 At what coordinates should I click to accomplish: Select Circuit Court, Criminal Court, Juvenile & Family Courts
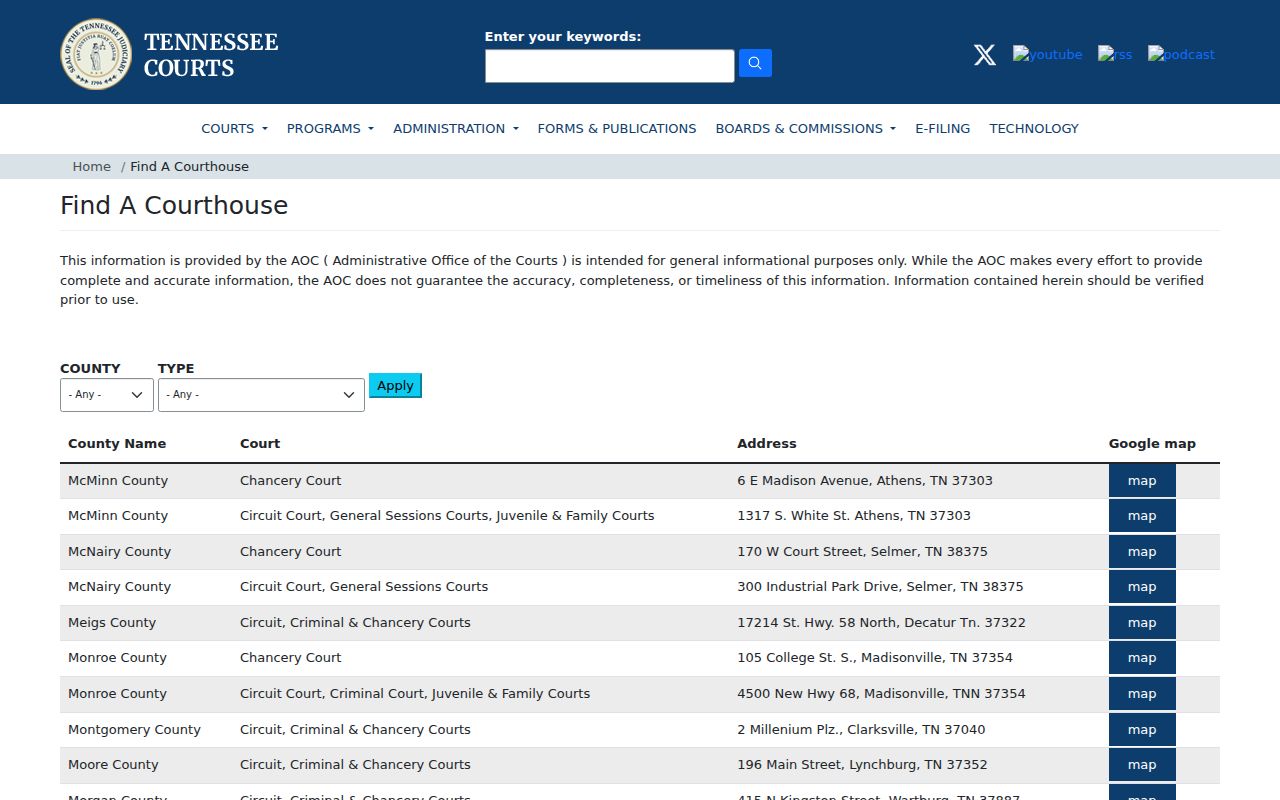coord(415,693)
